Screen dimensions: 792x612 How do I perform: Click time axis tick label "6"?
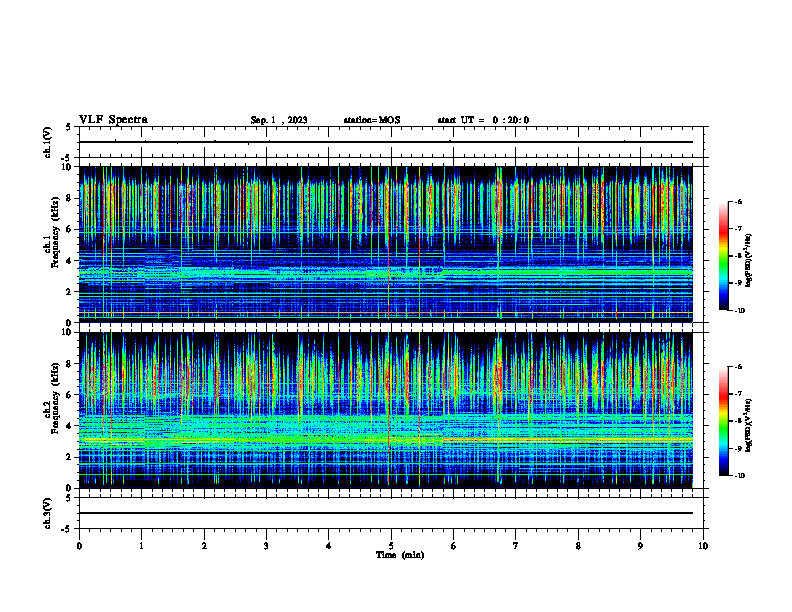454,546
